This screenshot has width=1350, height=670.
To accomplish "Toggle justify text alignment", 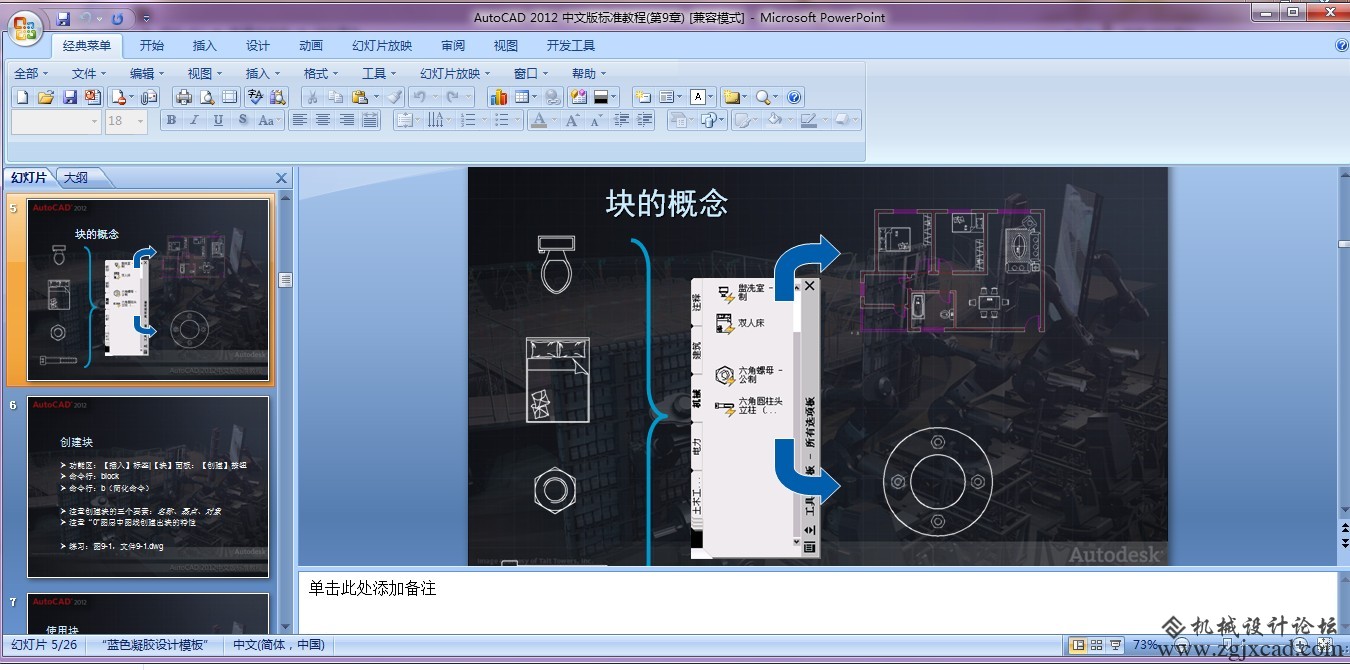I will 370,120.
